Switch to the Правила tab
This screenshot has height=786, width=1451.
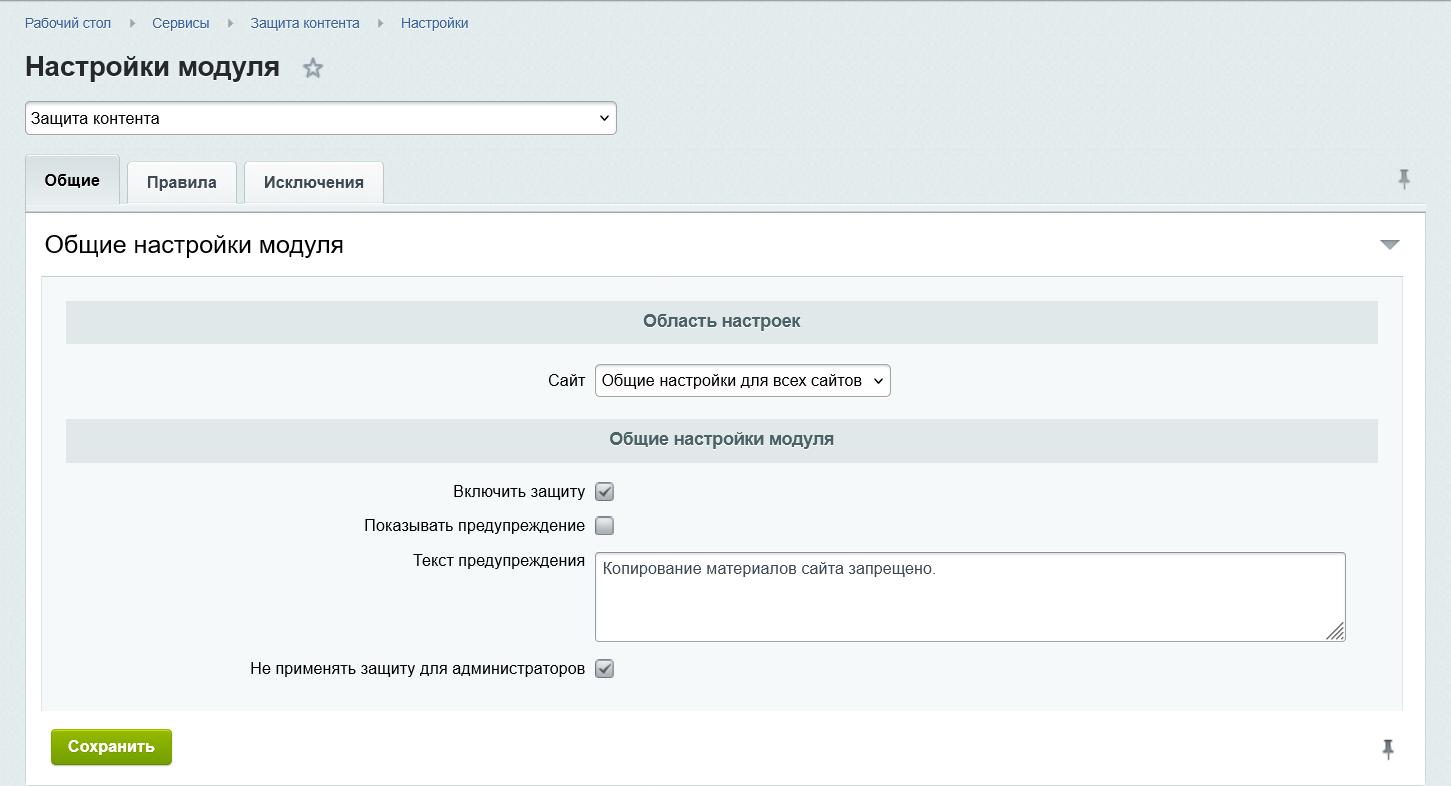(x=180, y=180)
